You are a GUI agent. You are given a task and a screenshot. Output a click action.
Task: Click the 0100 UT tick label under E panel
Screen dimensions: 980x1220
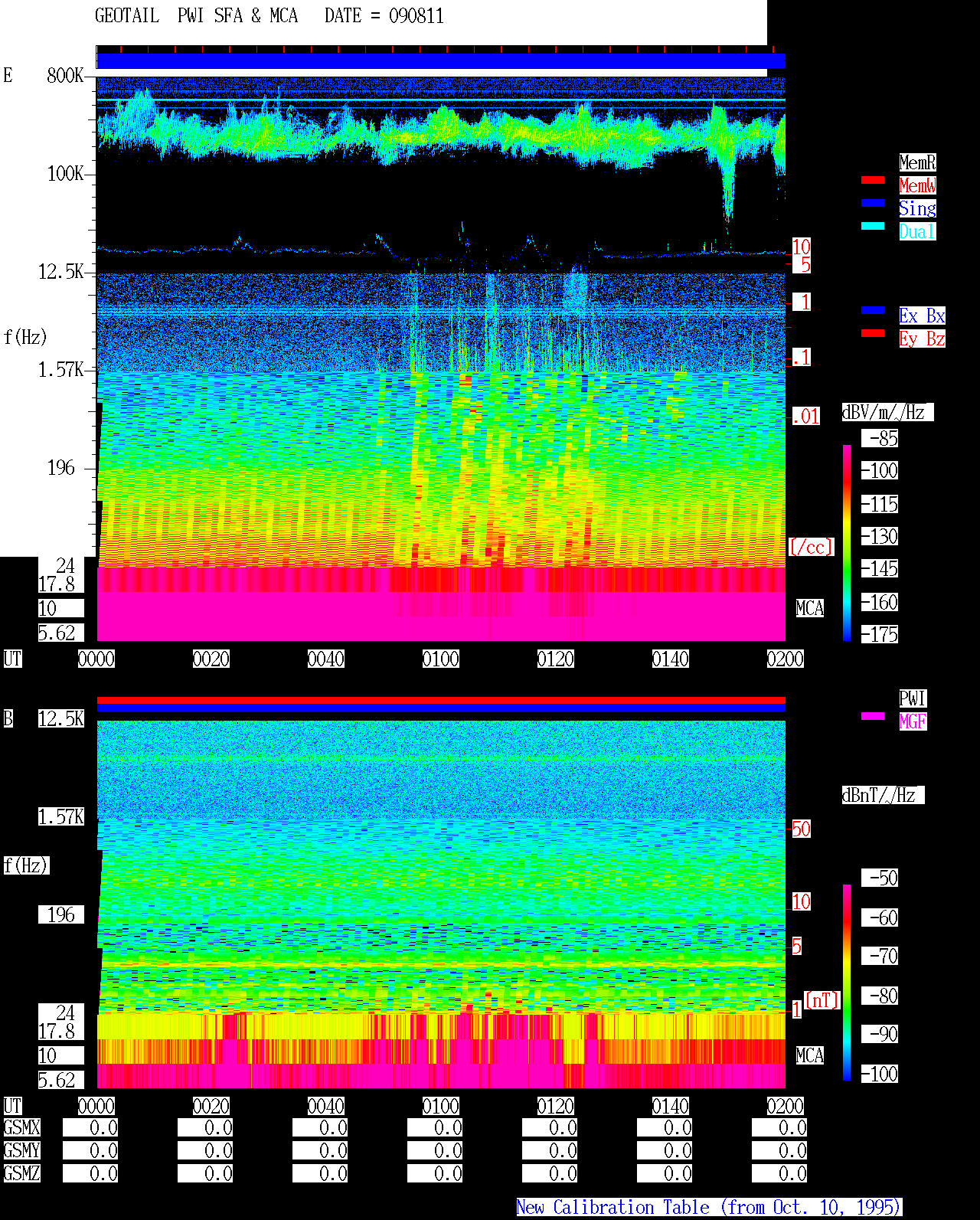441,659
